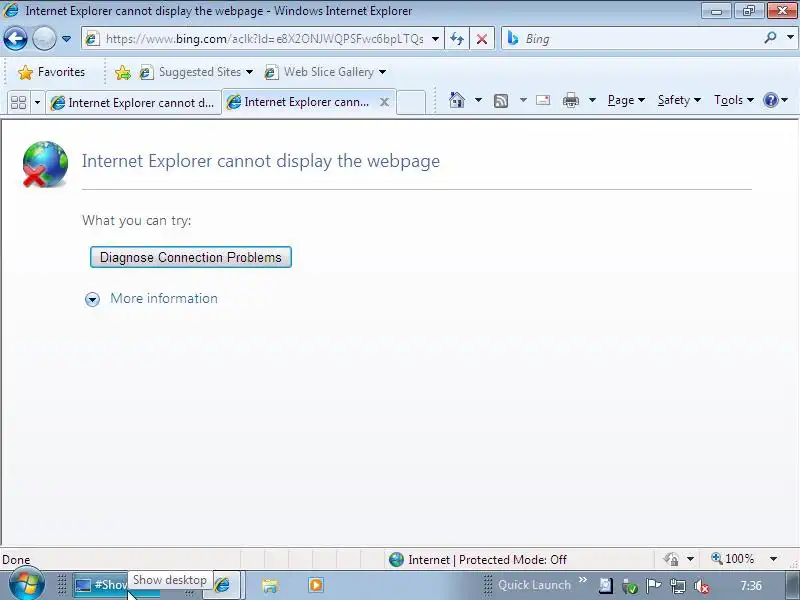The image size is (800, 600).
Task: Switch to the first 'Internet Explorer cannot d...' tab
Action: (133, 103)
